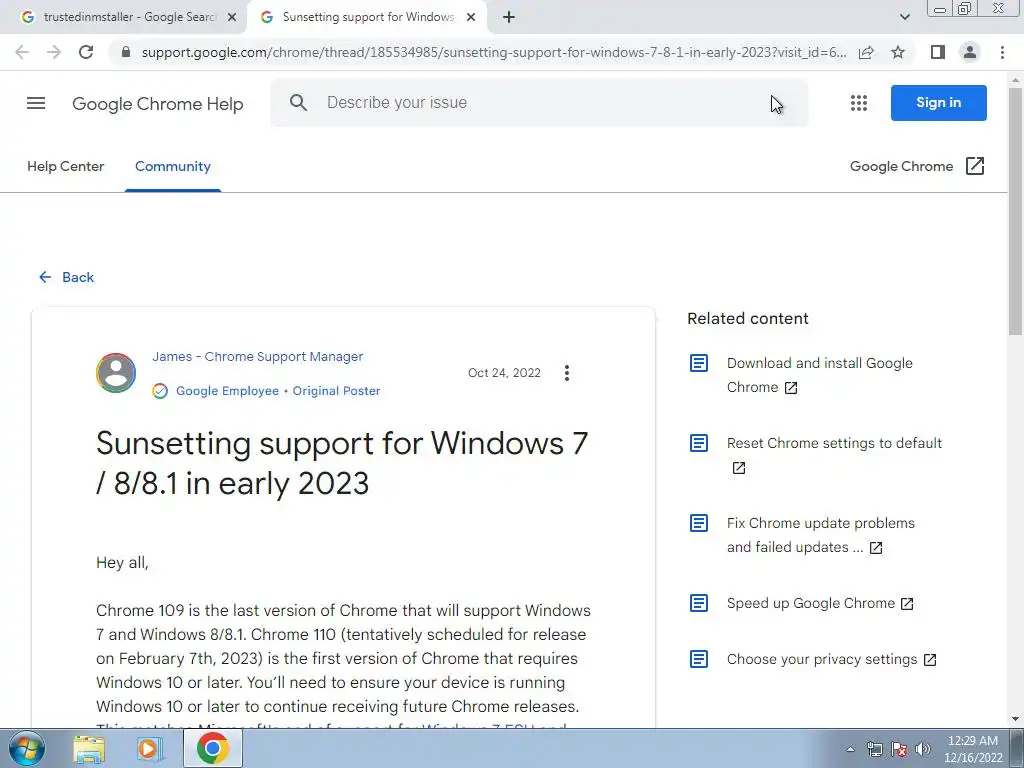Viewport: 1024px width, 768px height.
Task: Click the address bar URL
Action: click(x=494, y=52)
